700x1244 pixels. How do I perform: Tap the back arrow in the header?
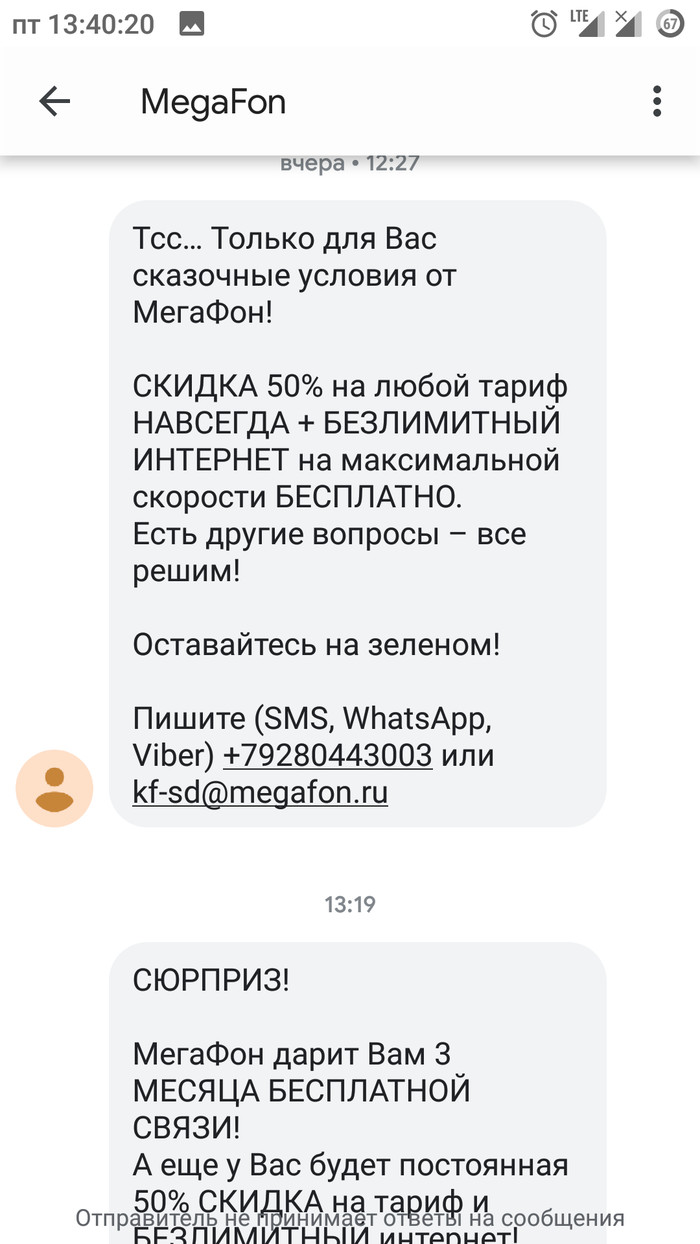pyautogui.click(x=55, y=101)
